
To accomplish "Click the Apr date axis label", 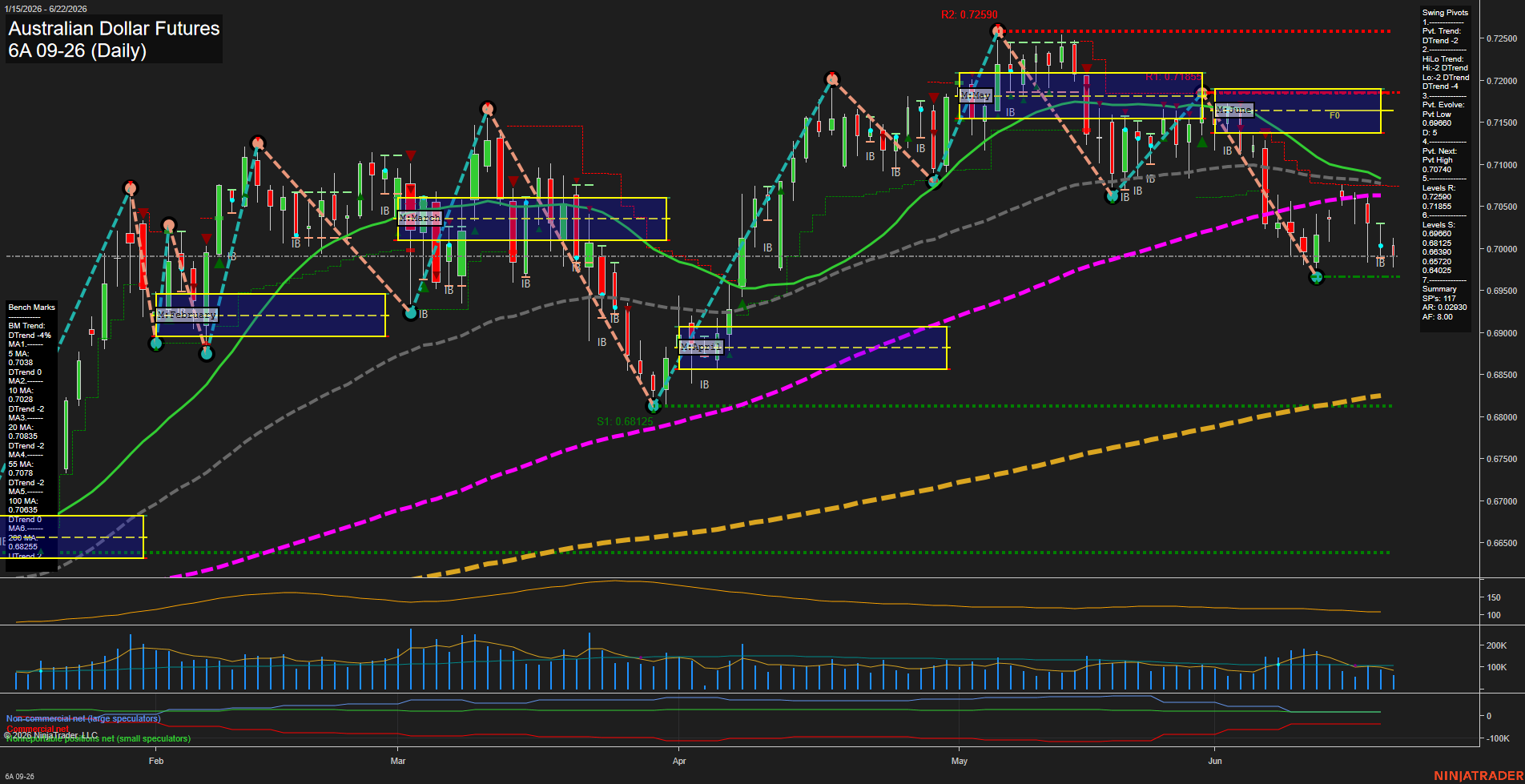I will click(x=679, y=761).
